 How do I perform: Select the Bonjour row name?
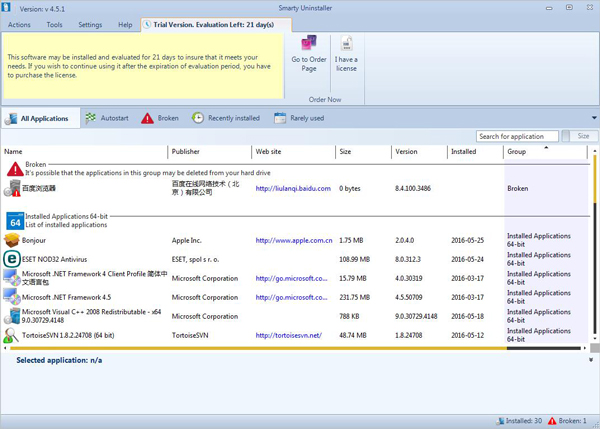click(34, 240)
